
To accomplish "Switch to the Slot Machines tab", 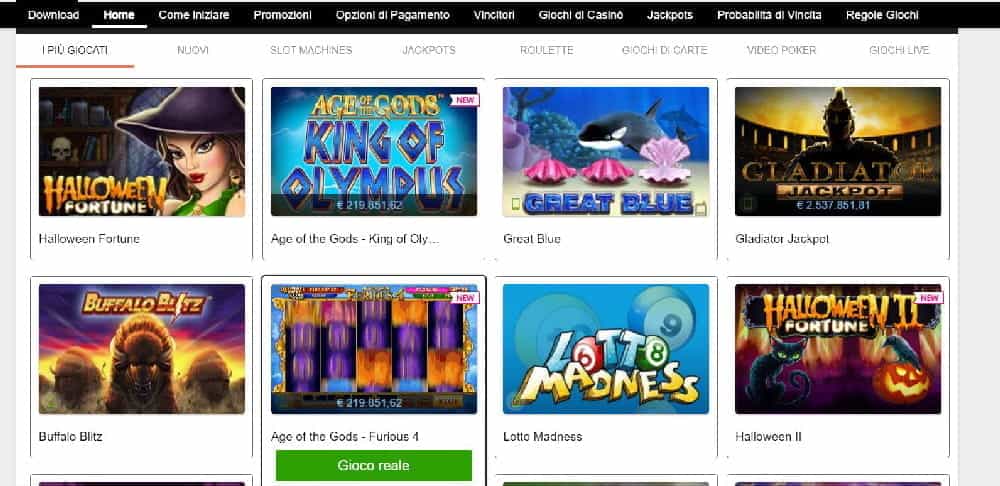I will (311, 50).
